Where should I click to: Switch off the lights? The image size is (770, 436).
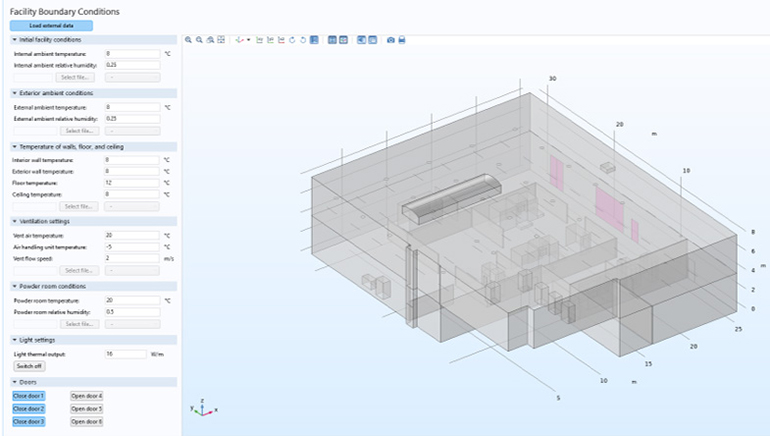(x=29, y=366)
